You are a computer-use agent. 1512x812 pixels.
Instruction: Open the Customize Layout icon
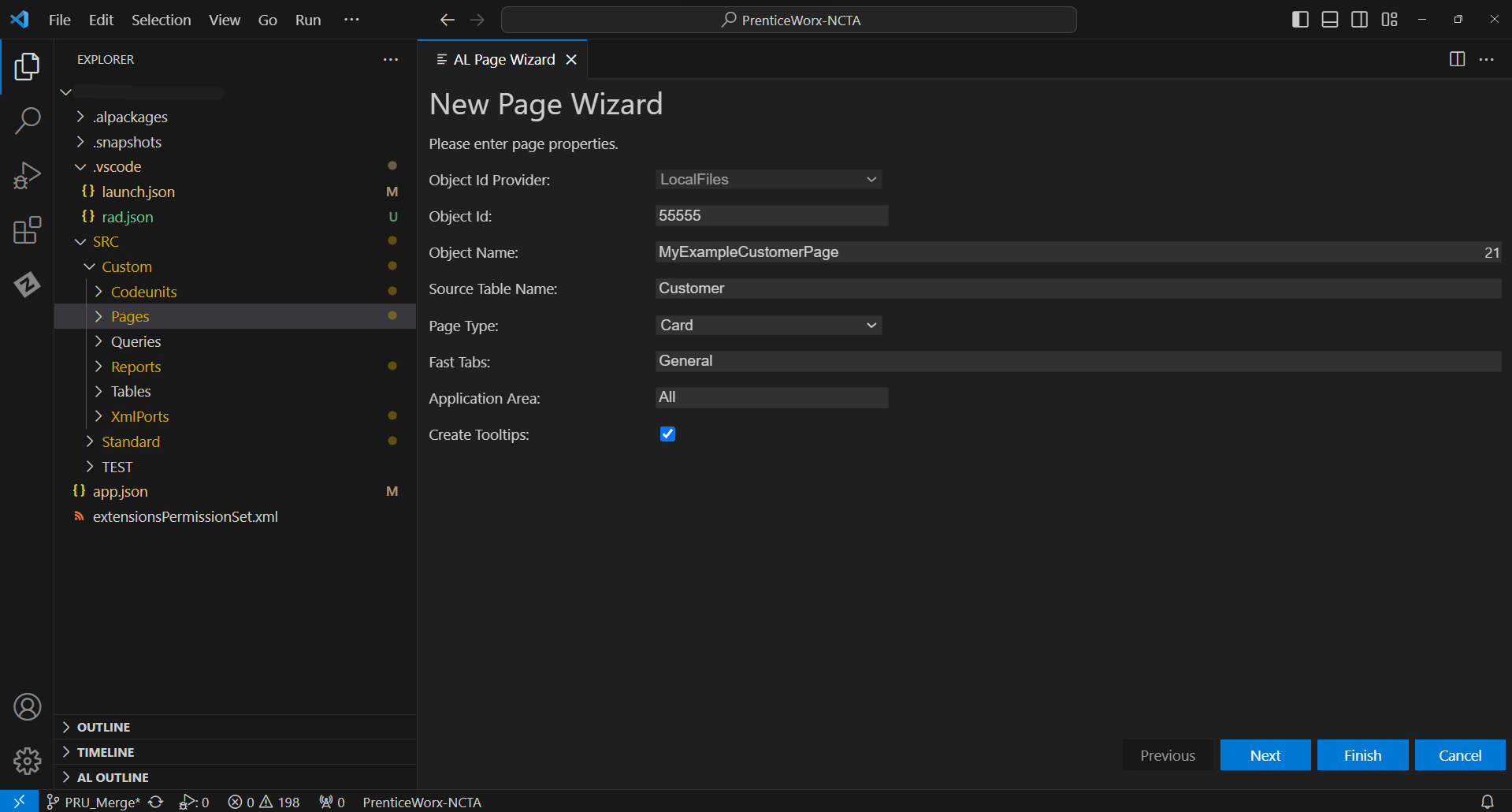coord(1390,20)
